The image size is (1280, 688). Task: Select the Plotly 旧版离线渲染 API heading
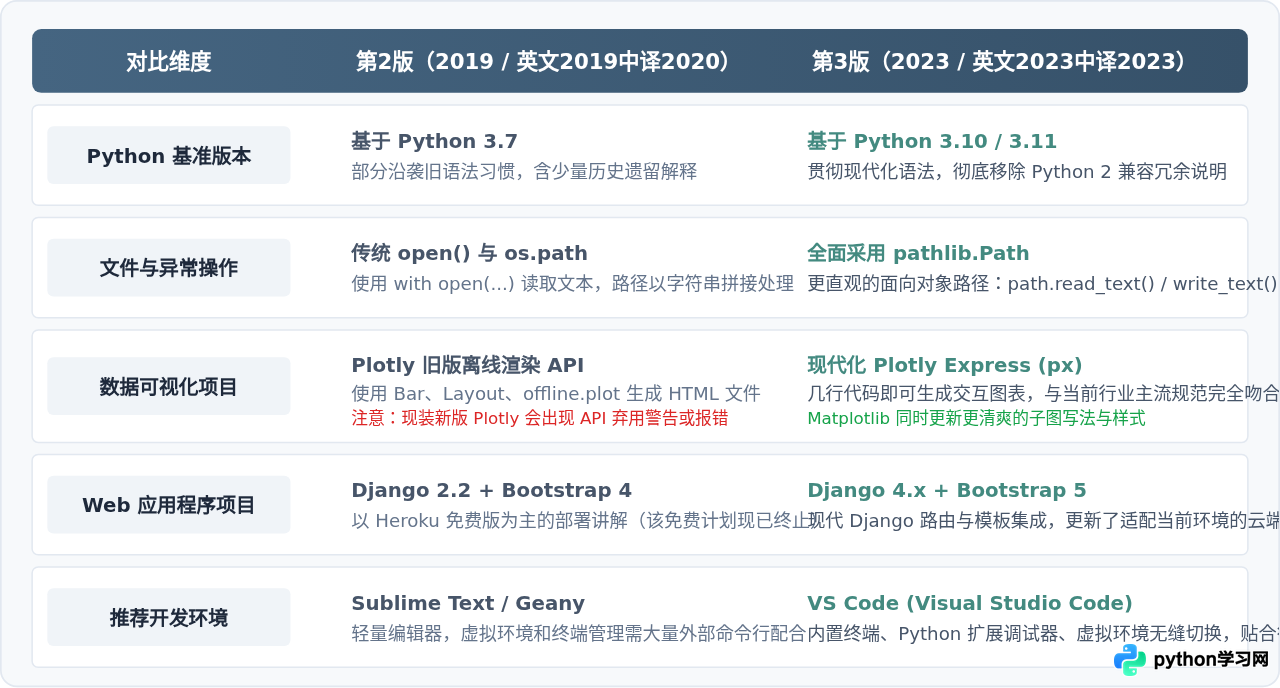tap(467, 365)
